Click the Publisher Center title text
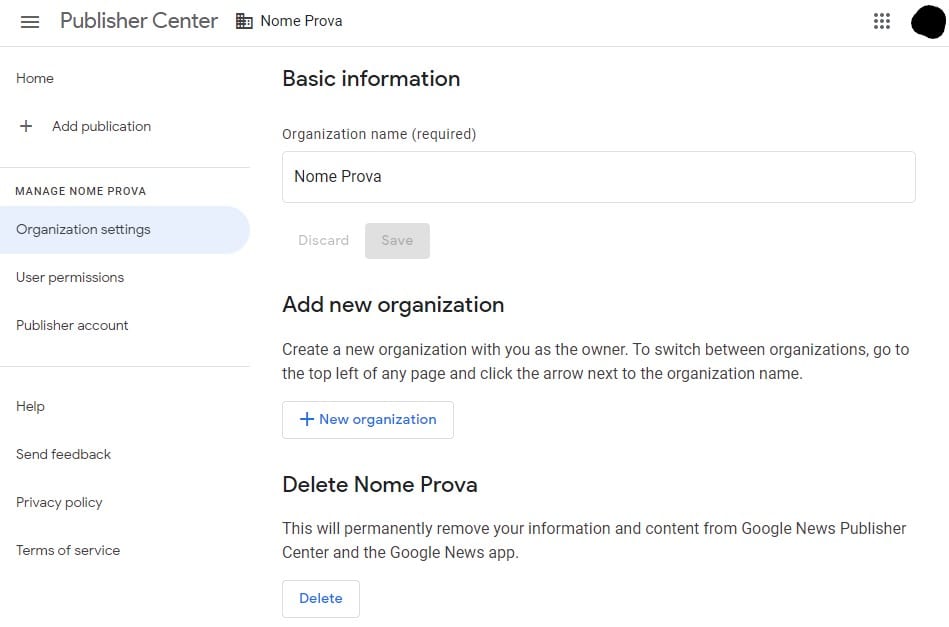The width and height of the screenshot is (949, 627). 139,20
